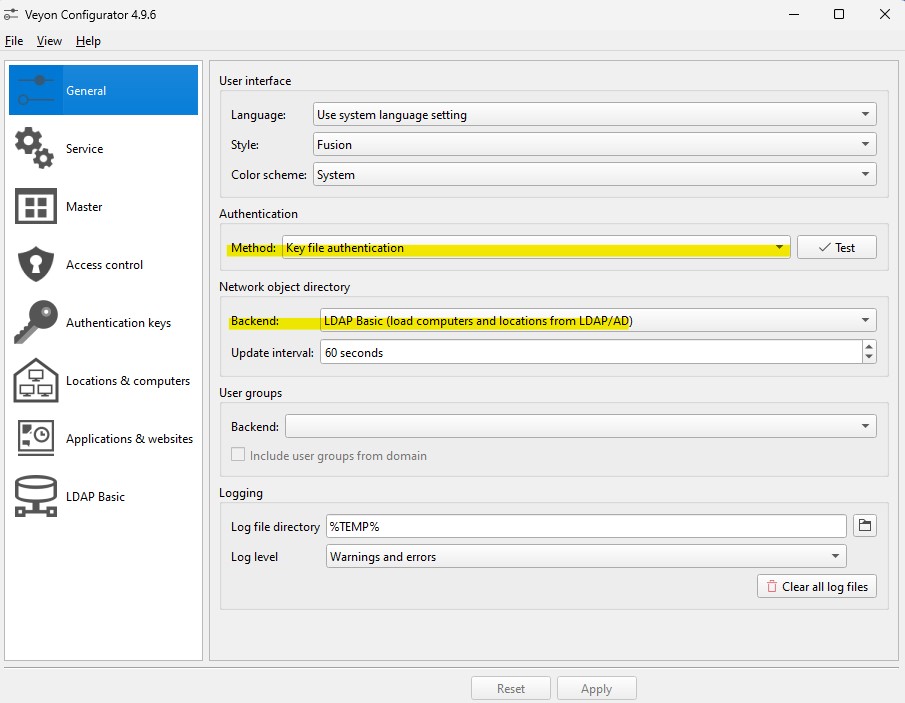Expand the Style combo box
The image size is (905, 703).
pos(594,144)
